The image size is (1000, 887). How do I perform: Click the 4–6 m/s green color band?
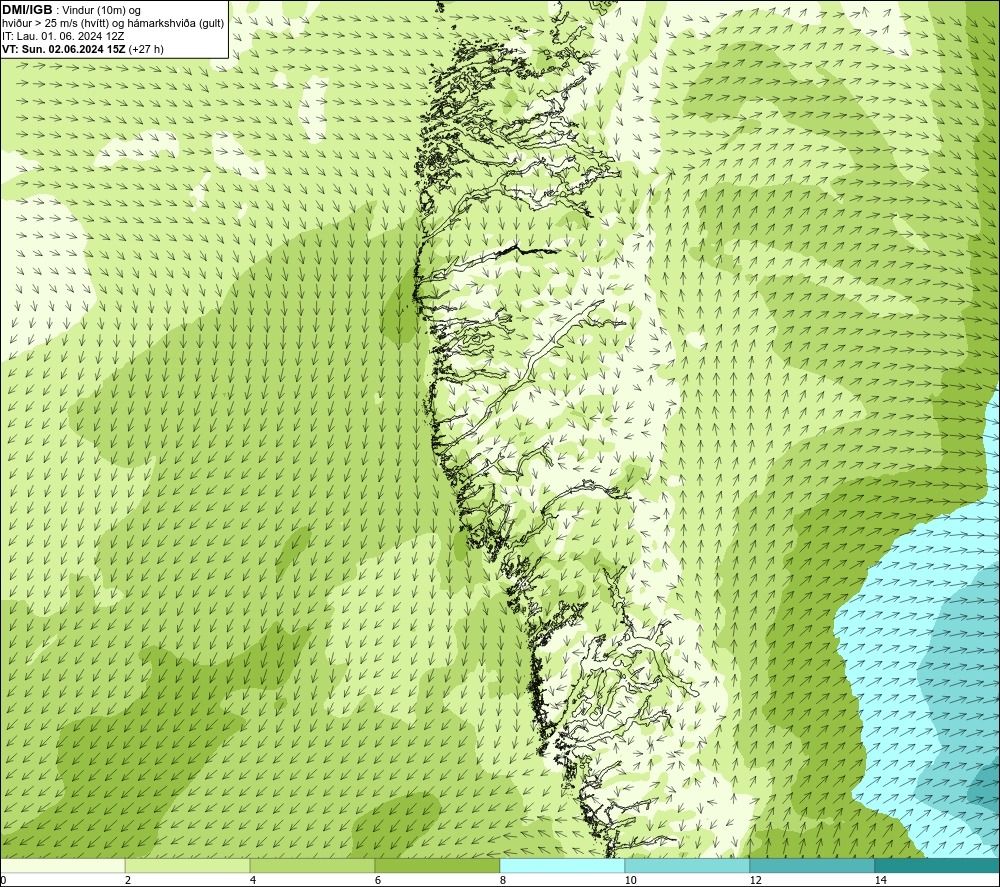pyautogui.click(x=312, y=866)
